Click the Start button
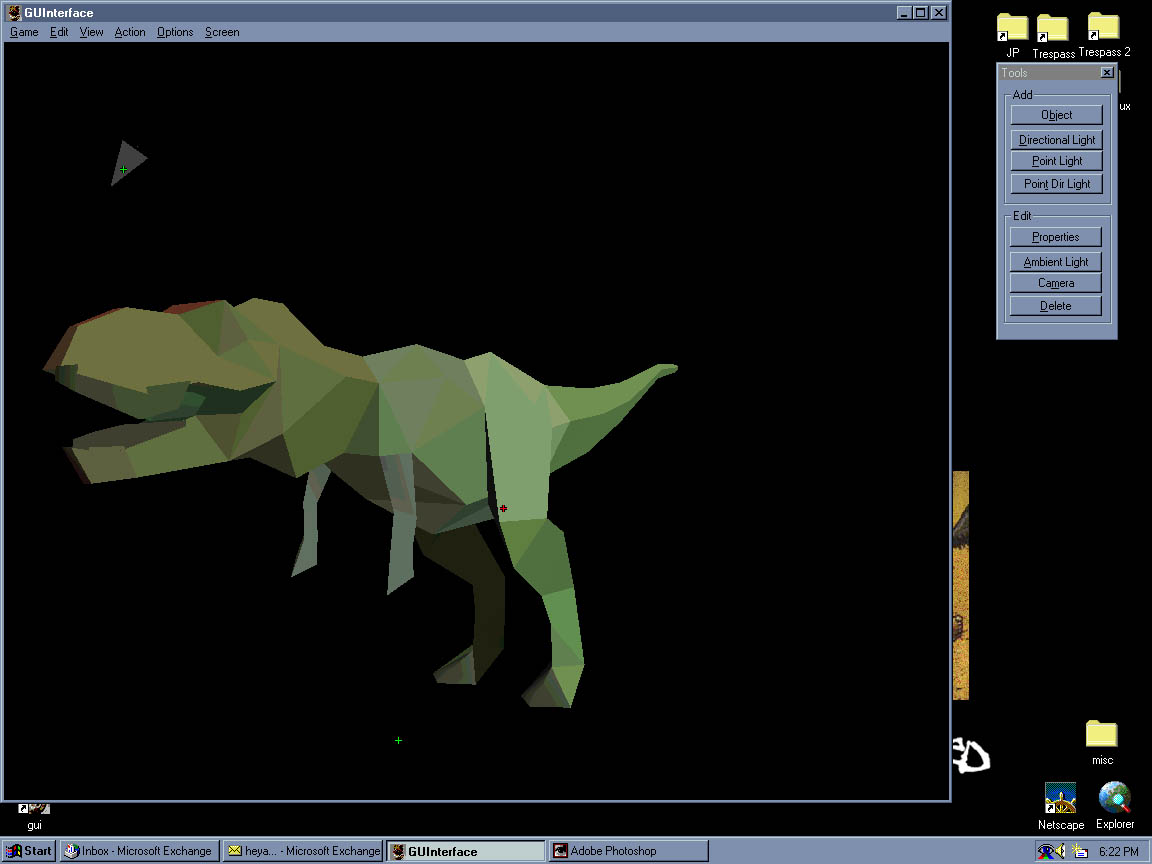 [29, 851]
